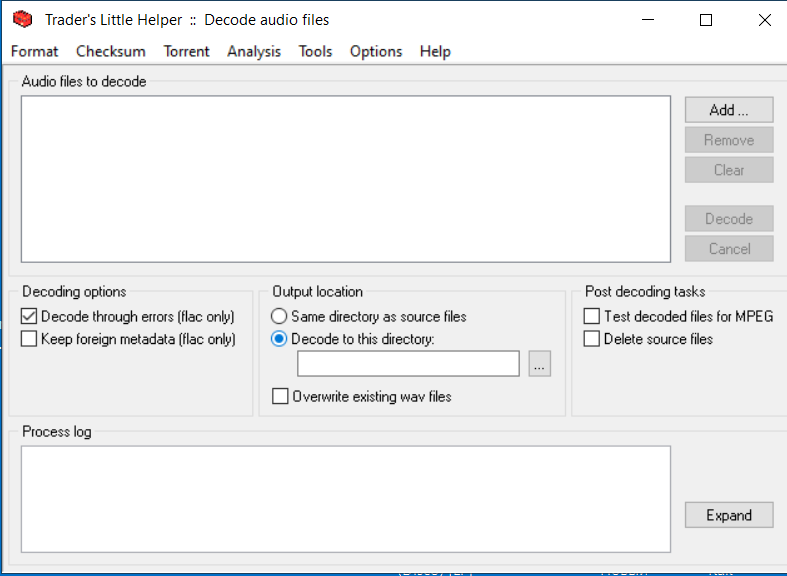Expand the Torrent menu
Screen dimensions: 787x576
pyautogui.click(x=187, y=51)
